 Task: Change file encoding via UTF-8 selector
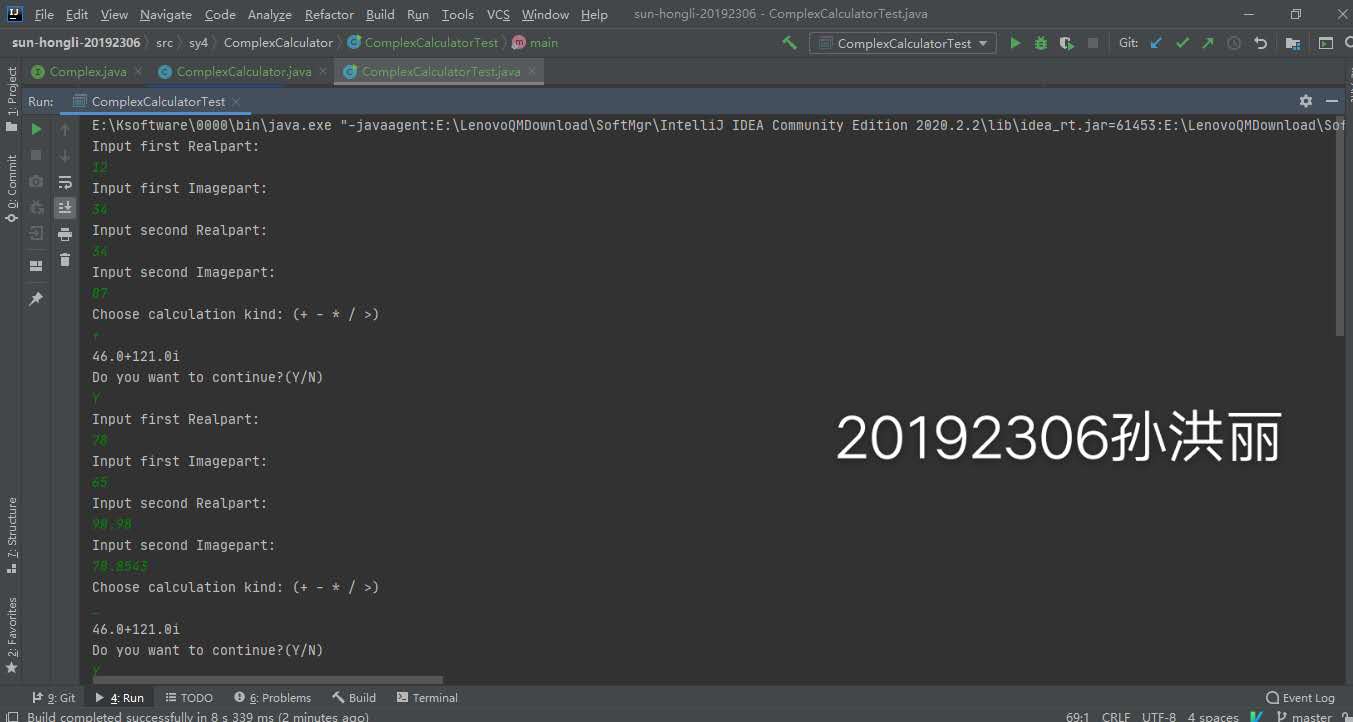[1159, 716]
